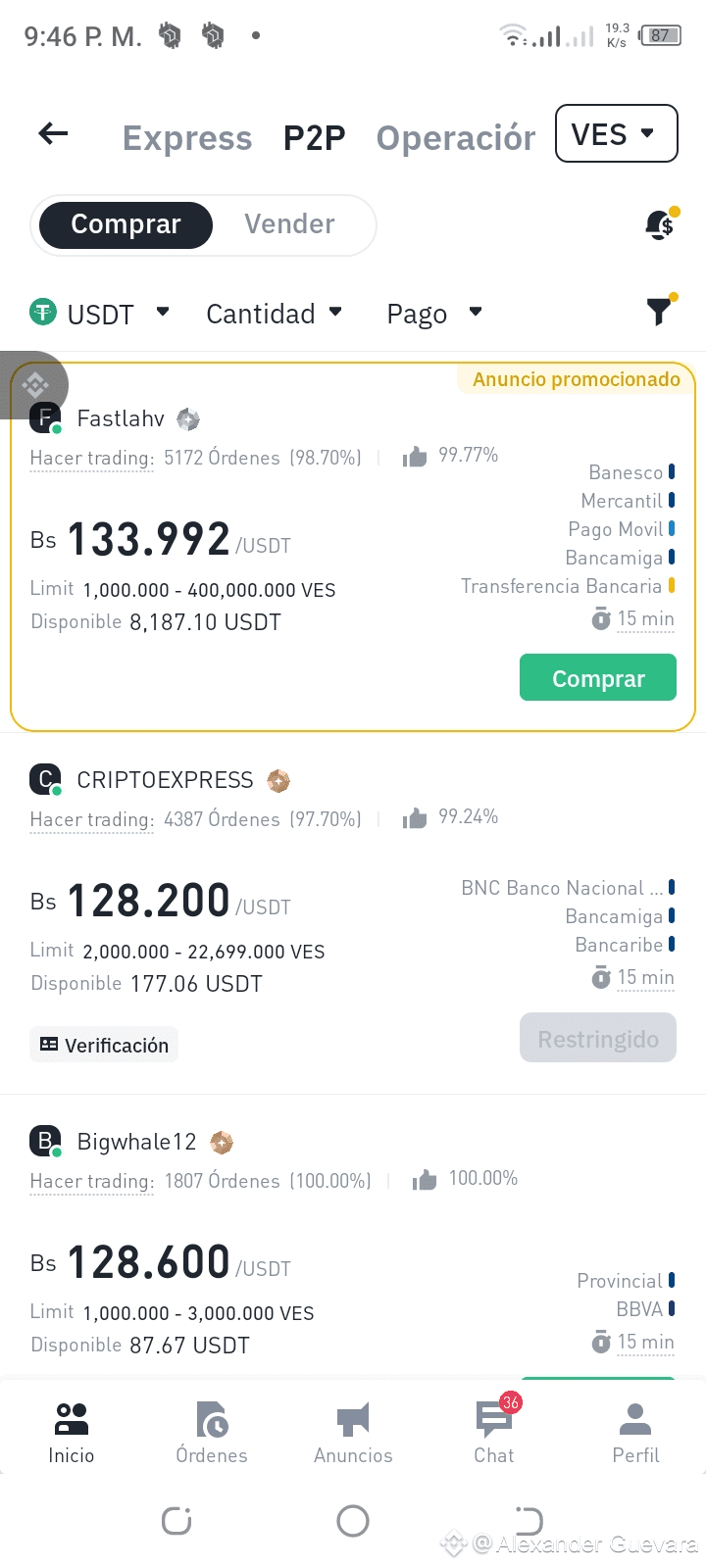Tap the Fastlahv merchant badge icon

pyautogui.click(x=188, y=419)
